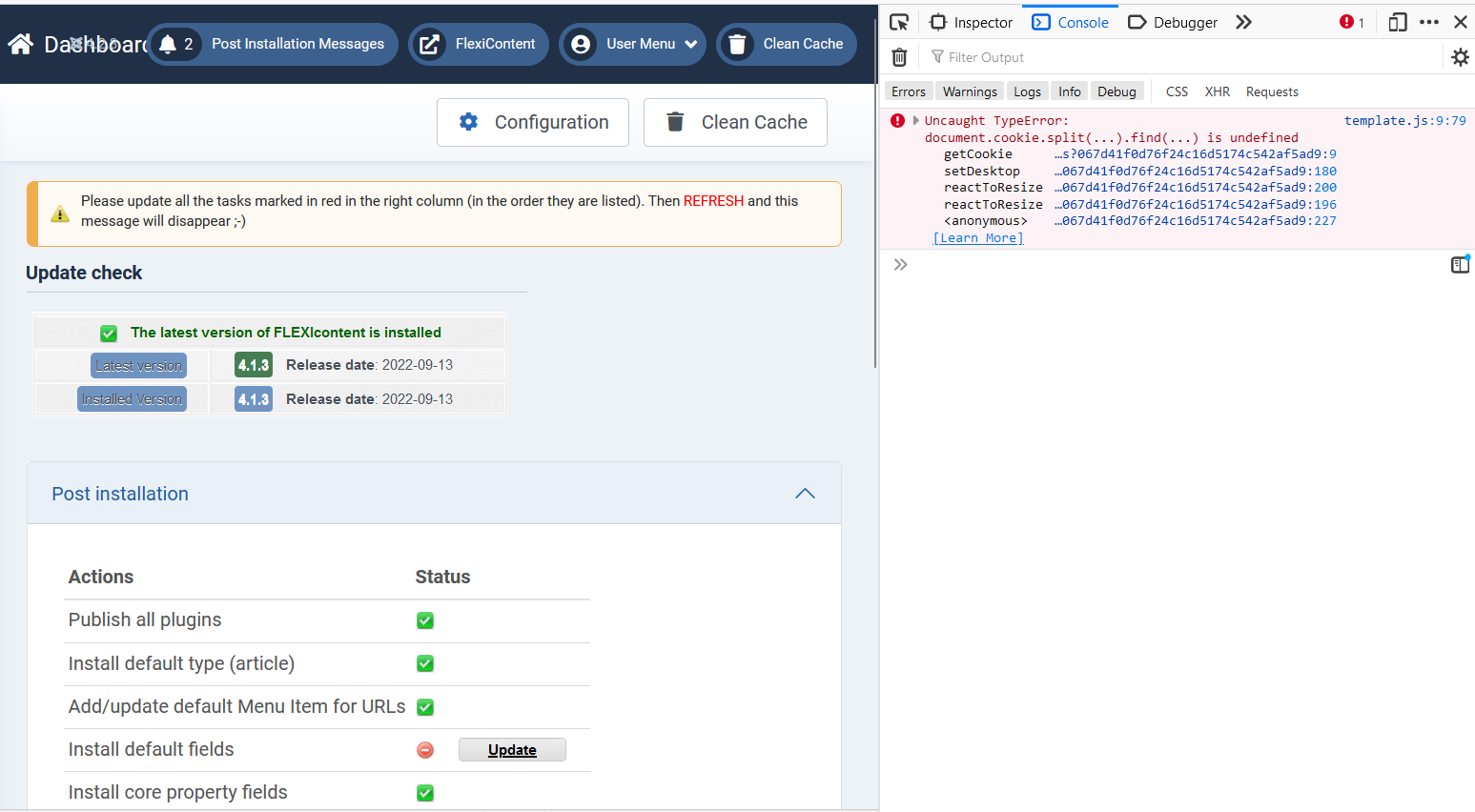Click Install default type status check
The width and height of the screenshot is (1475, 812).
pos(425,663)
